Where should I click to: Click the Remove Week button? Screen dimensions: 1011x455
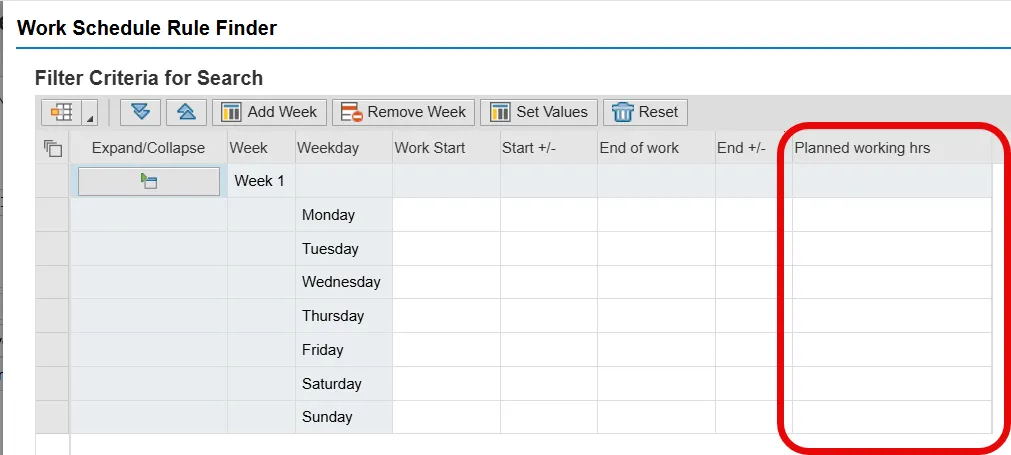(403, 112)
